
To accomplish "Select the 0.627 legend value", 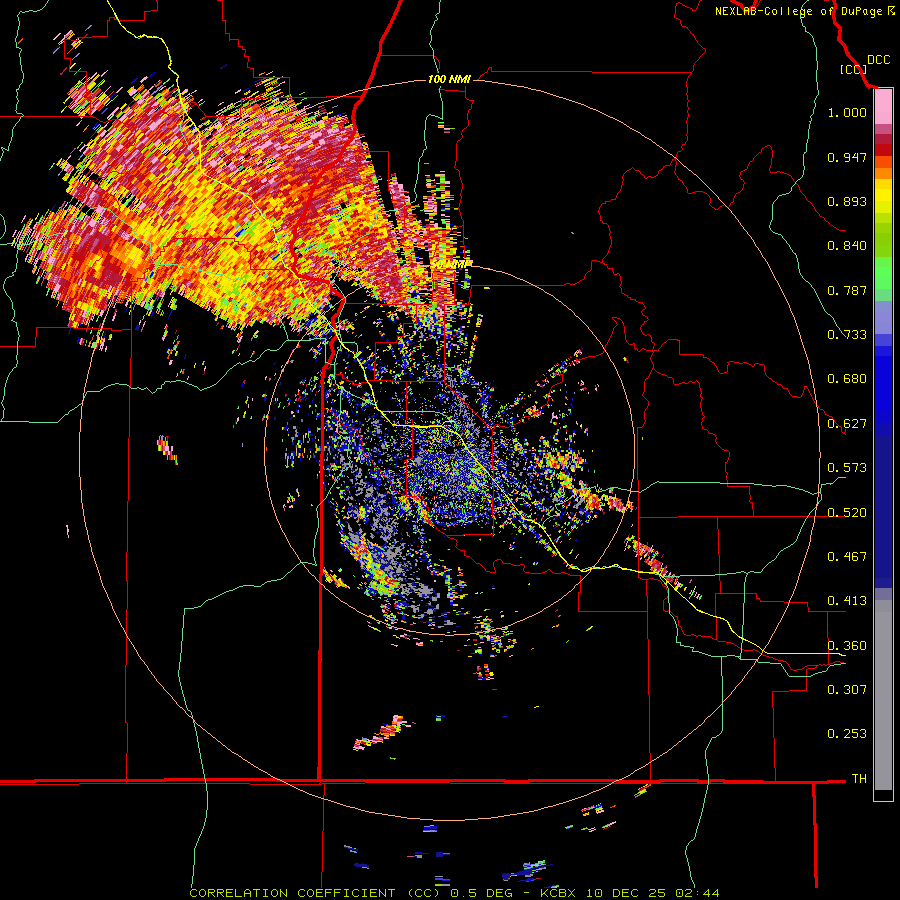I will click(847, 424).
